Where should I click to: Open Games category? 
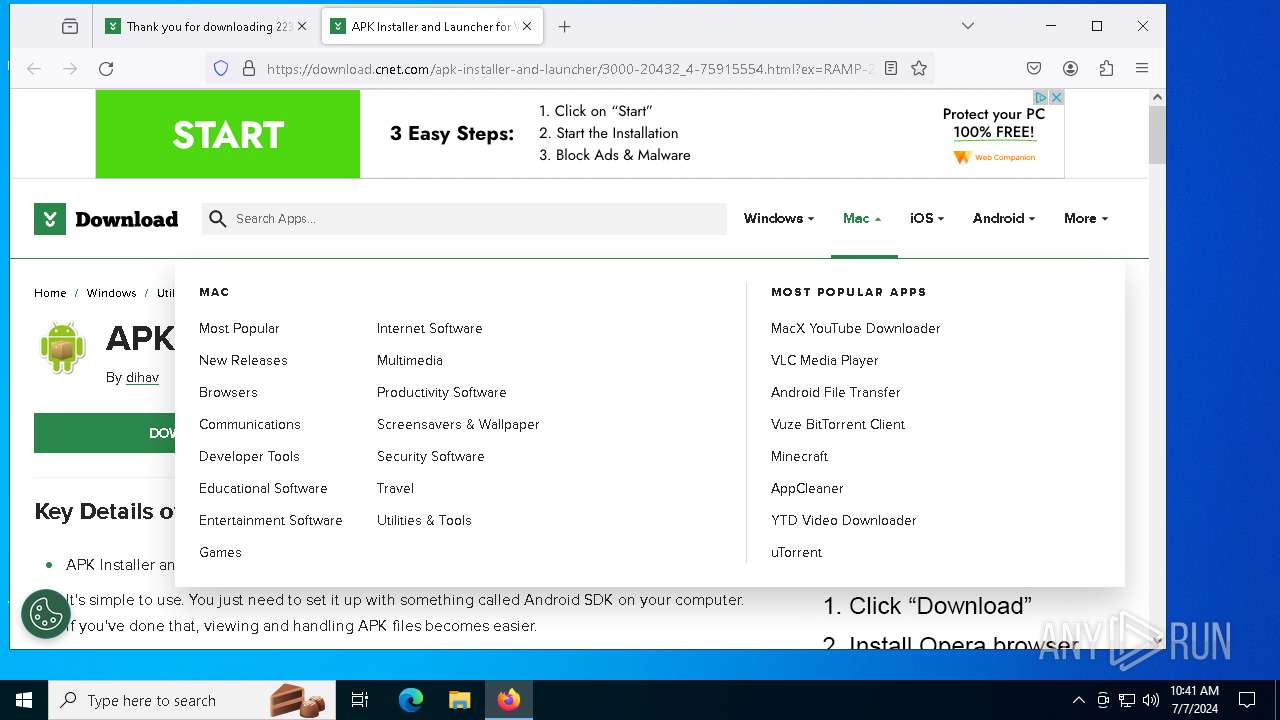(220, 552)
